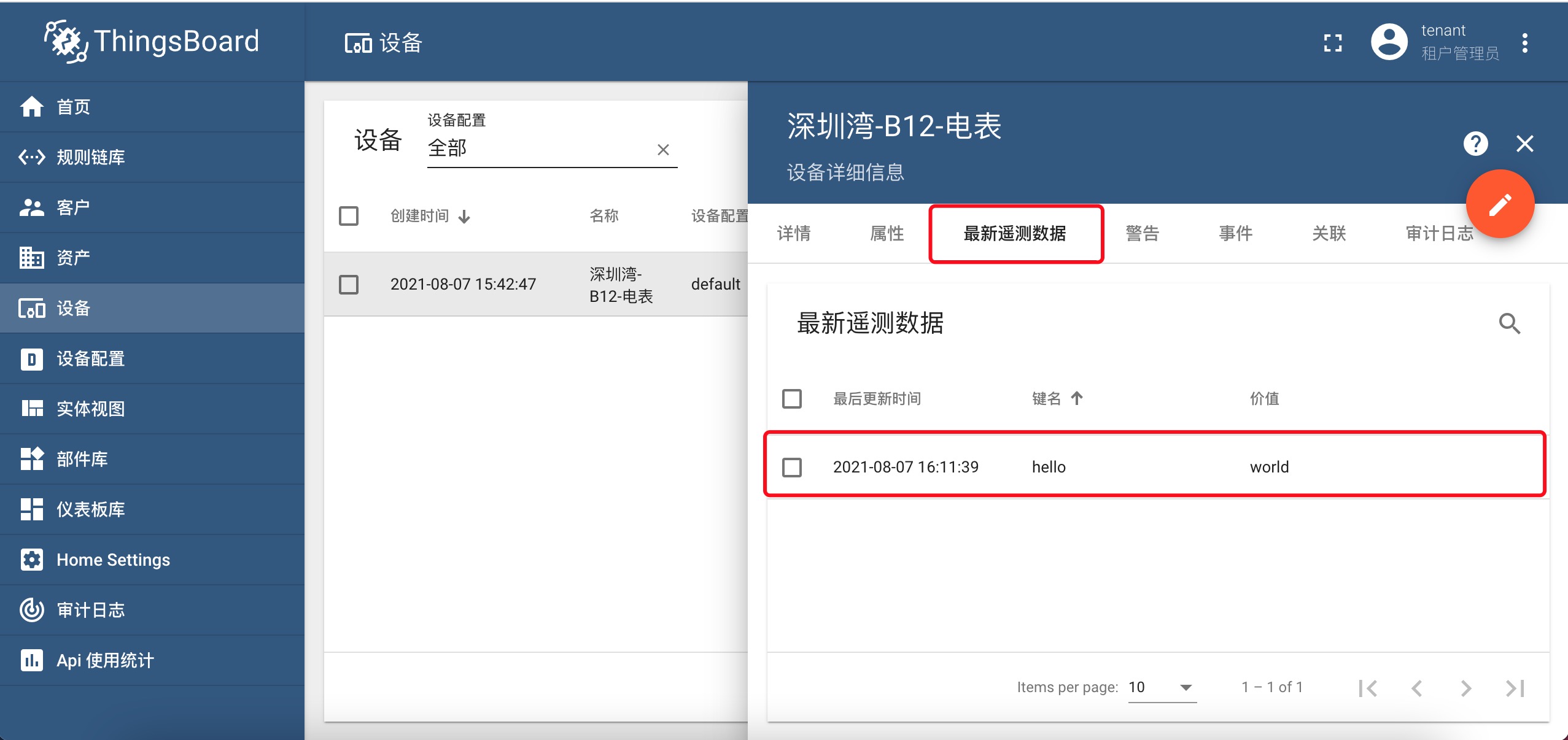Go to previous telemetry page
The height and width of the screenshot is (740, 1568).
click(x=1417, y=688)
